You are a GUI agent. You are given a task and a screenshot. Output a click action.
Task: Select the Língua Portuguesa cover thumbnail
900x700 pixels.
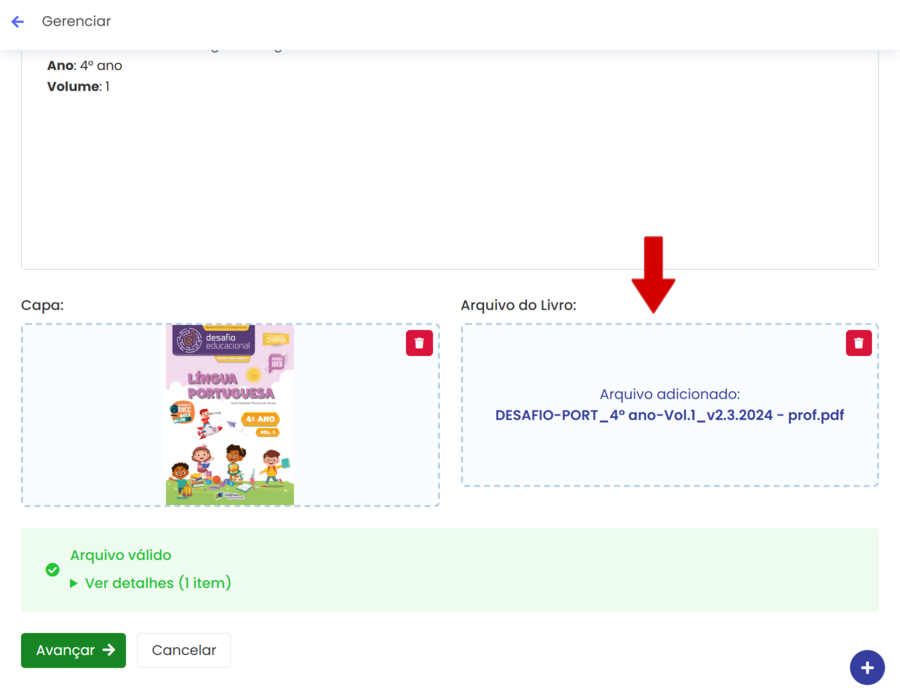click(x=230, y=414)
